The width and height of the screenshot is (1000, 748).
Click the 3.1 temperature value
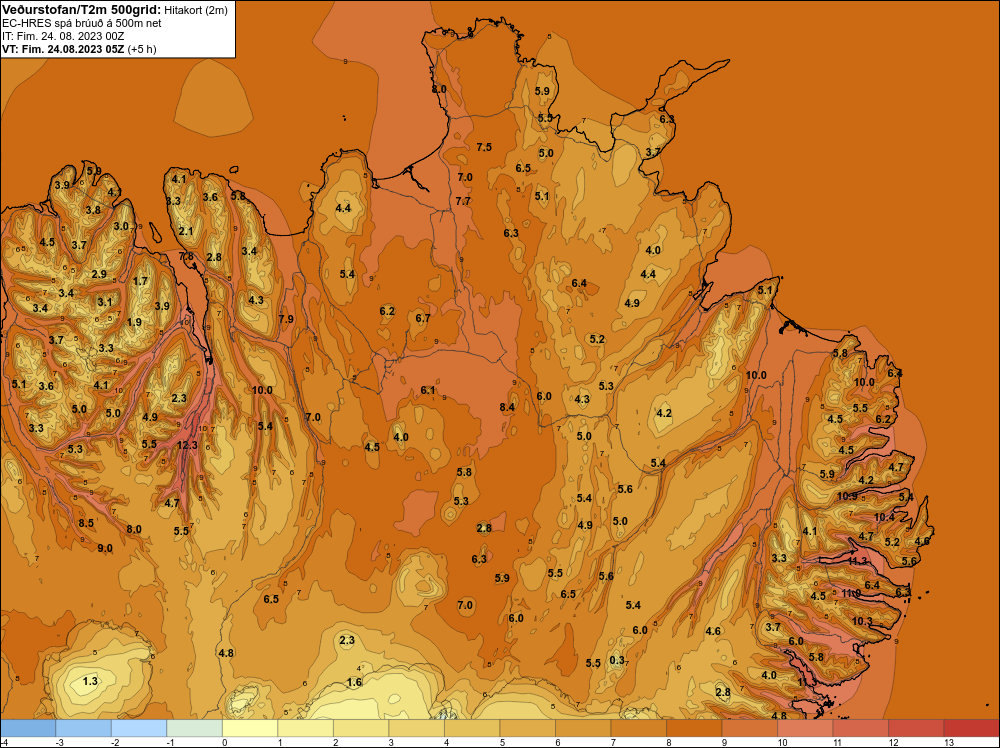point(105,302)
